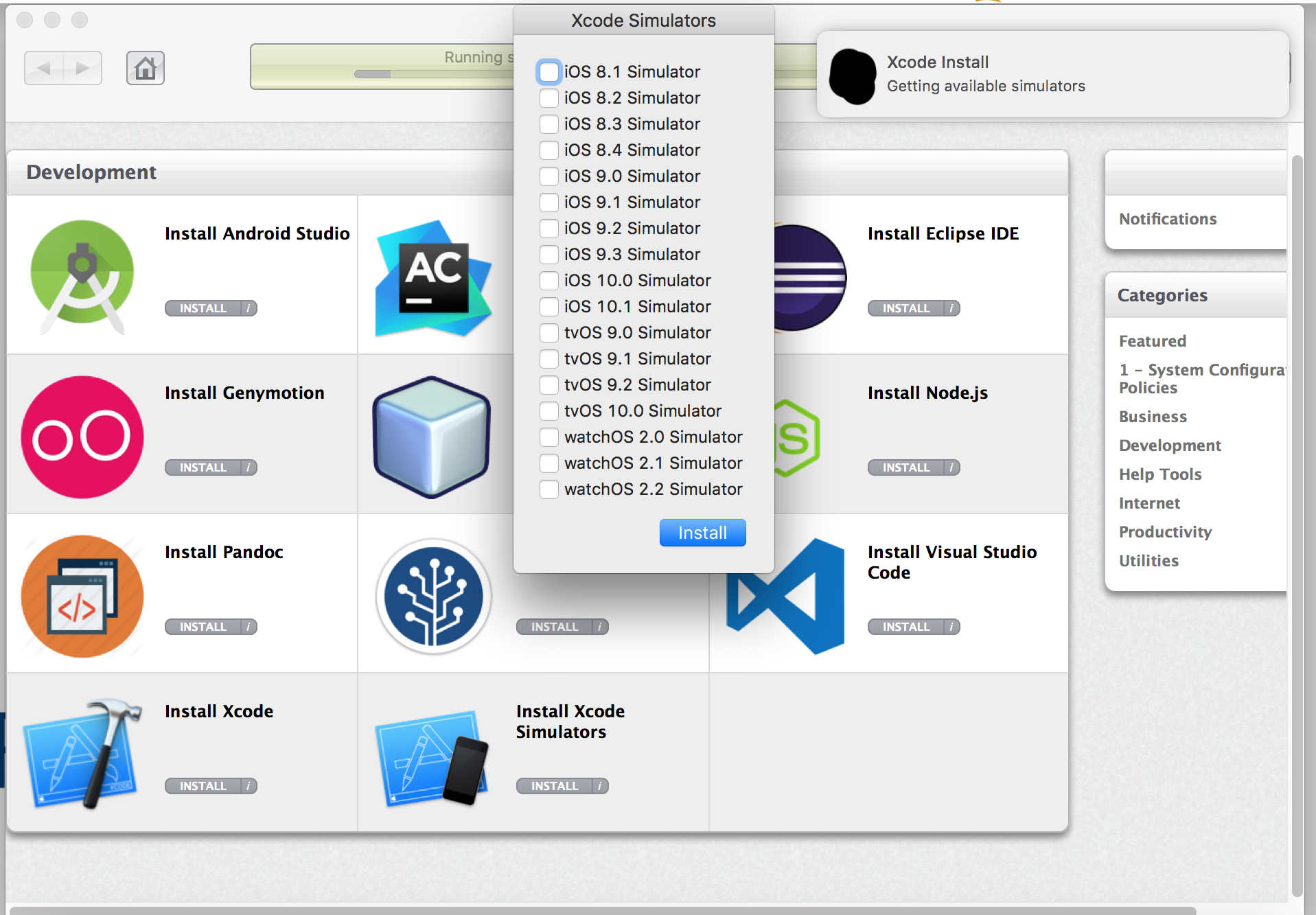Open info for Xcode Simulators install

(x=600, y=786)
